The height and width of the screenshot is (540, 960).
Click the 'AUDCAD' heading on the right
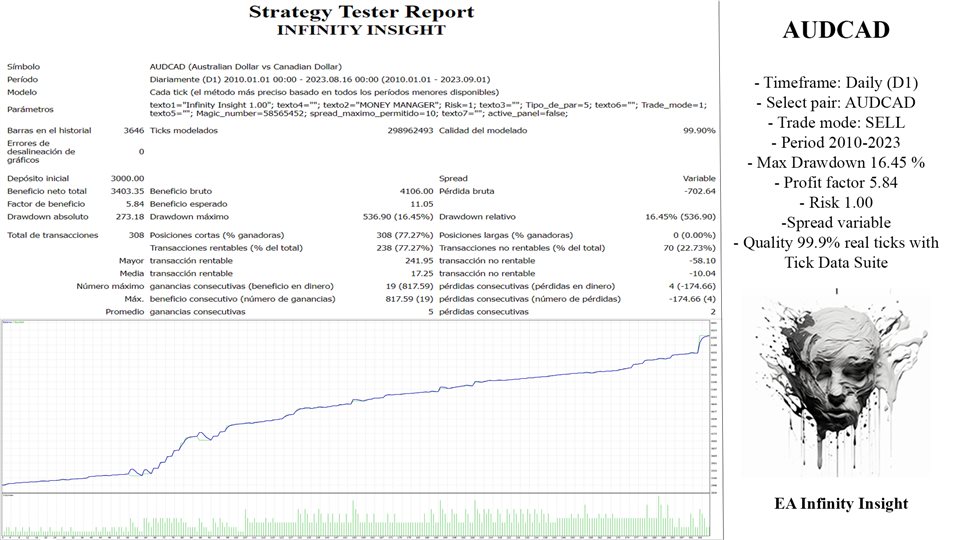point(836,30)
